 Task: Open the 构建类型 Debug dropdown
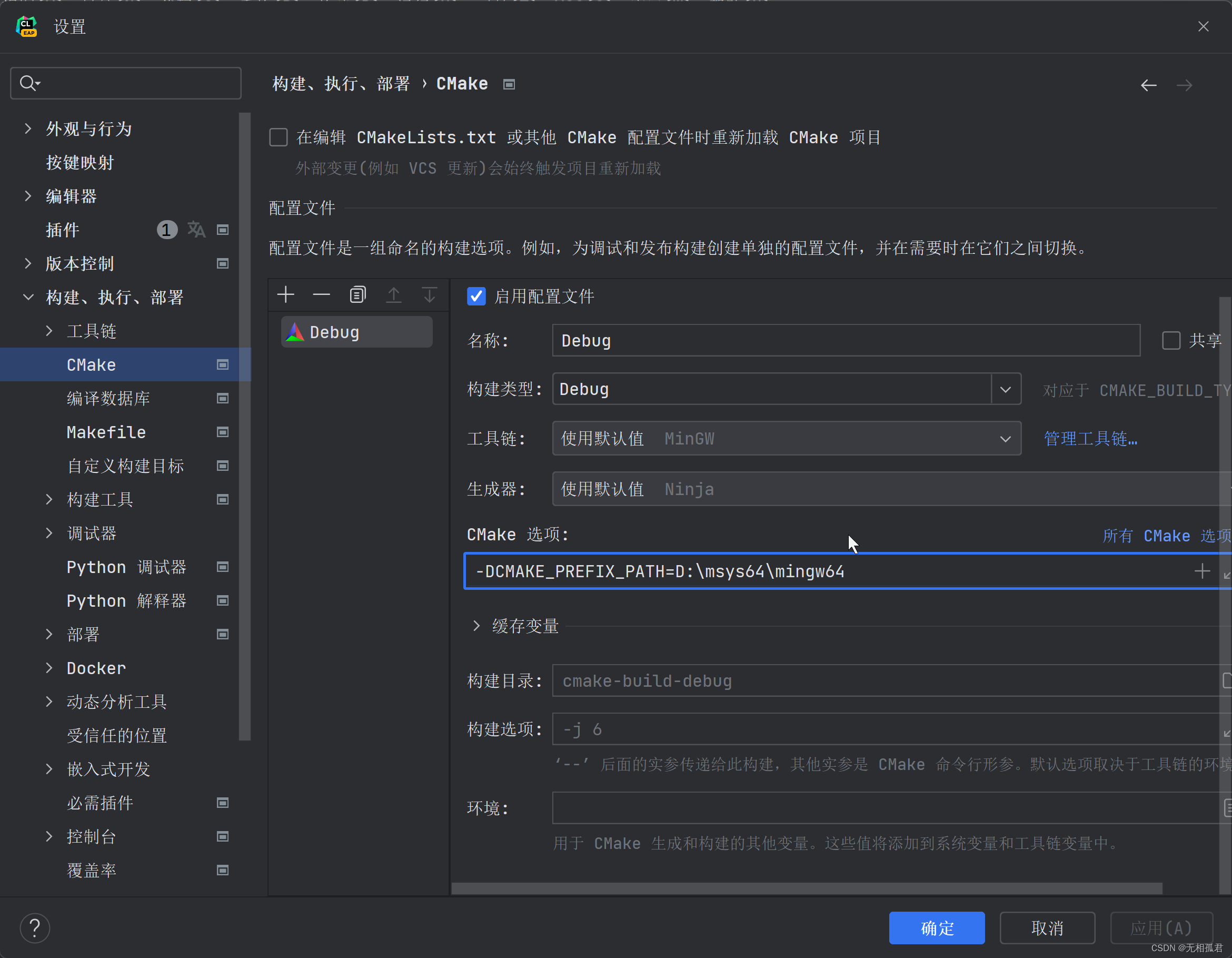tap(1005, 389)
